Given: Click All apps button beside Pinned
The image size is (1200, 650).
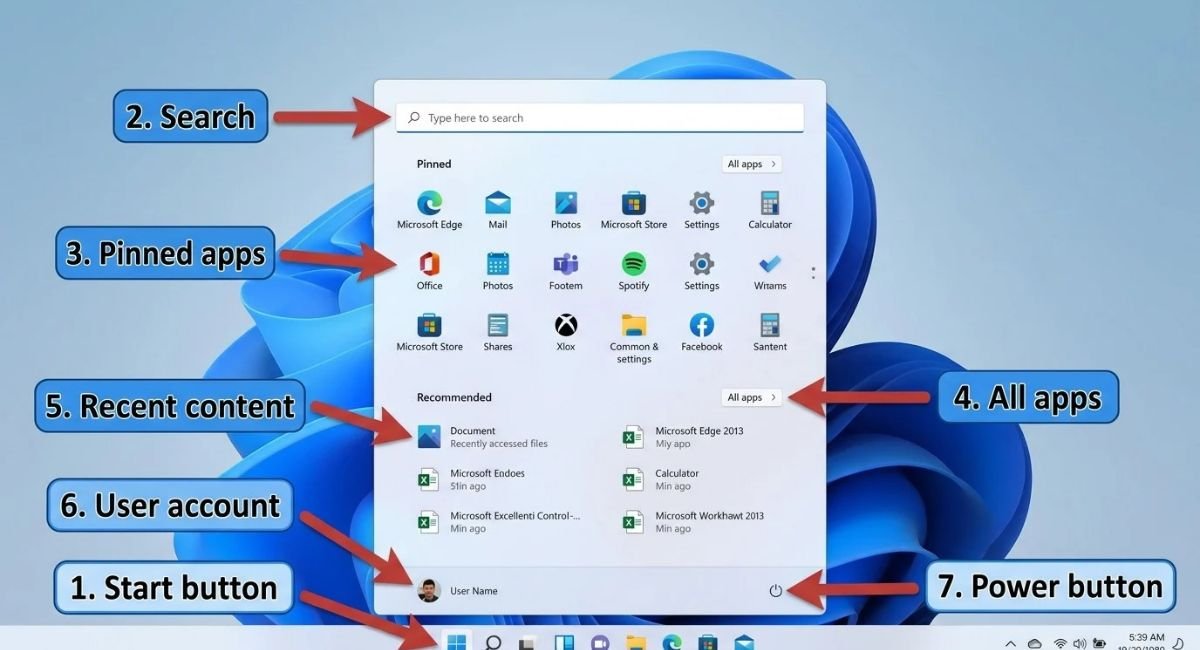Looking at the screenshot, I should (x=751, y=164).
